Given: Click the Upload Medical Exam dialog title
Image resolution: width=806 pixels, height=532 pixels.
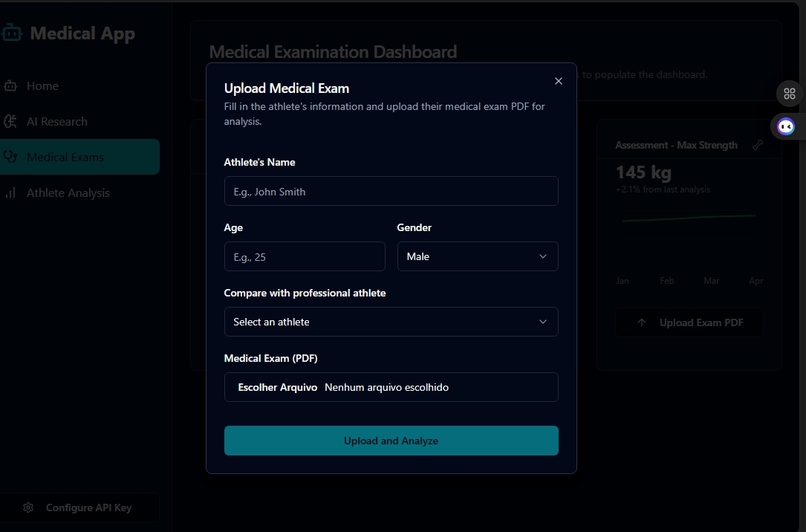Looking at the screenshot, I should click(x=286, y=88).
